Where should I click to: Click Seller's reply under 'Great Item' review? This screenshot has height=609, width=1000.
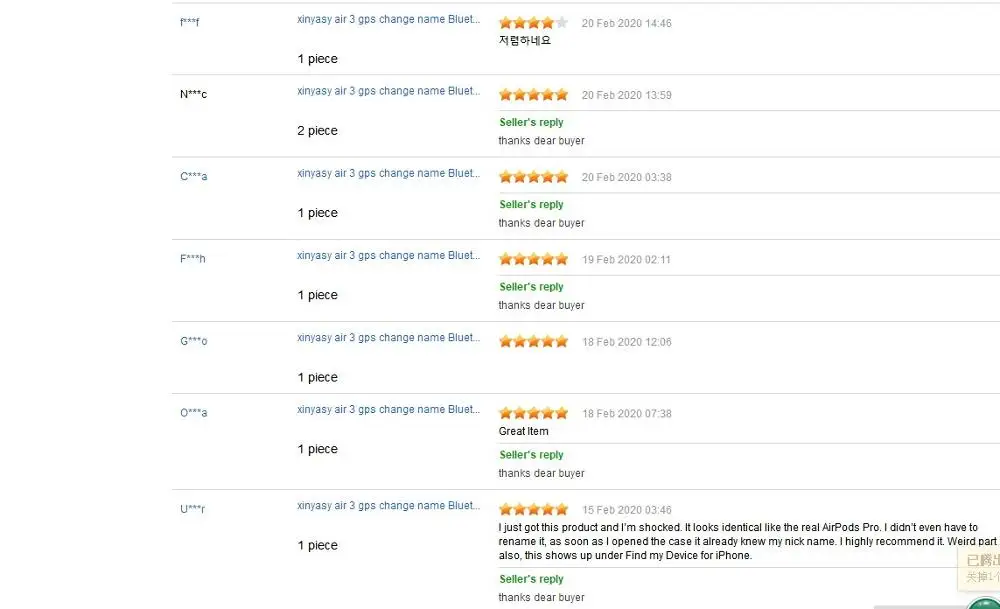[531, 455]
